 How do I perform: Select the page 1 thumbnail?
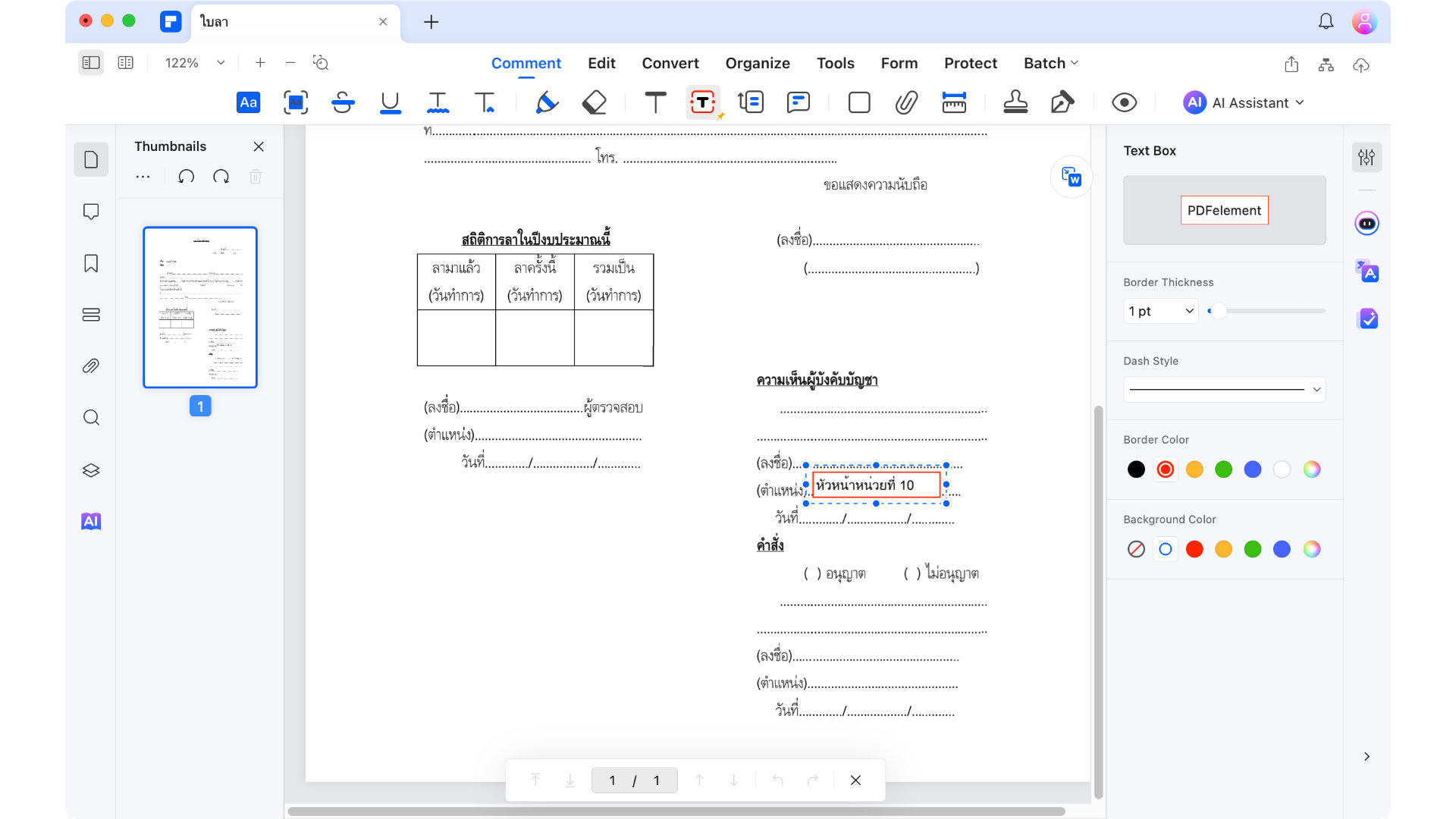point(200,307)
